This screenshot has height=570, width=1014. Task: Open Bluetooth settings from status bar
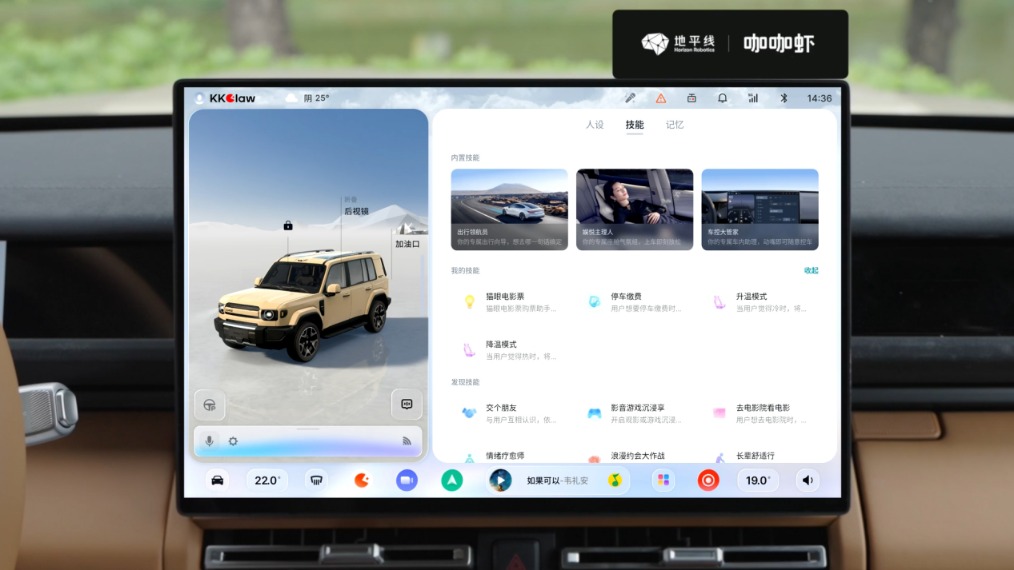pyautogui.click(x=783, y=98)
